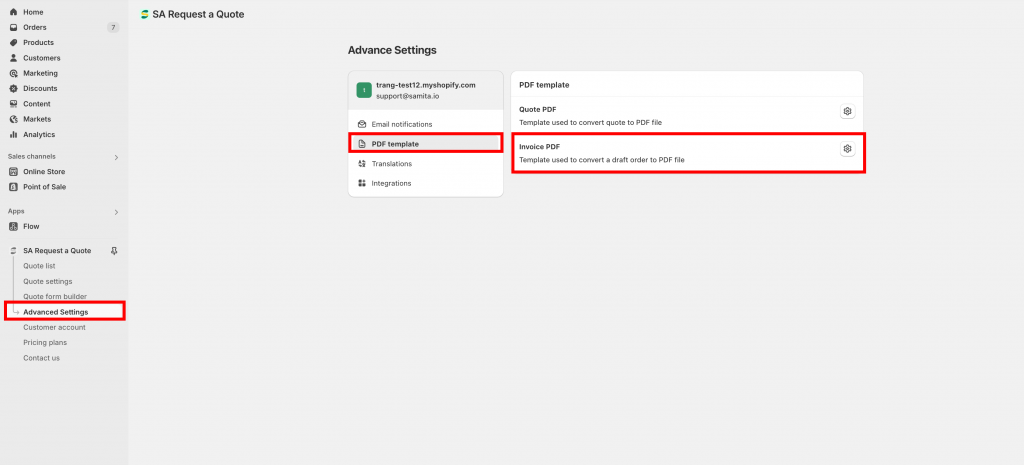The width and height of the screenshot is (1024, 465).
Task: Click the Invoice PDF row title
Action: click(x=539, y=147)
